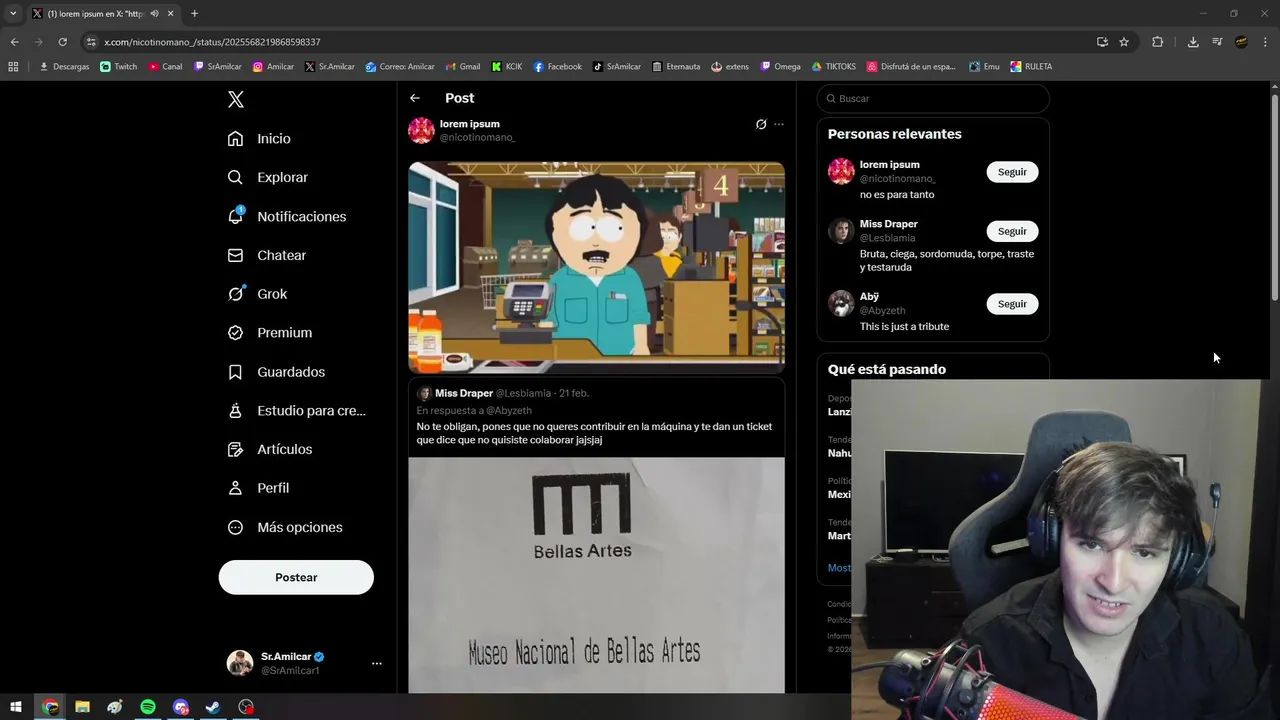Open lorem ipsum author avatar on post

(421, 130)
